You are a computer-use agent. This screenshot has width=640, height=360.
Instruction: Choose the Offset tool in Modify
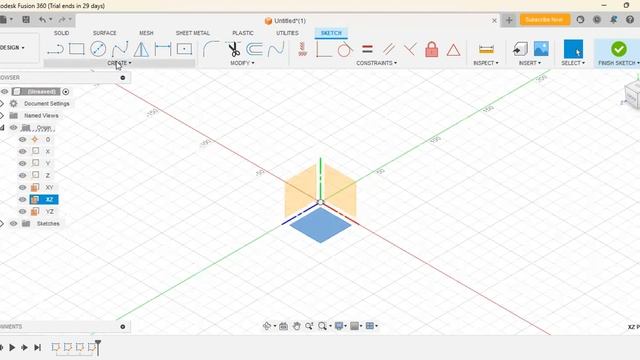[254, 49]
